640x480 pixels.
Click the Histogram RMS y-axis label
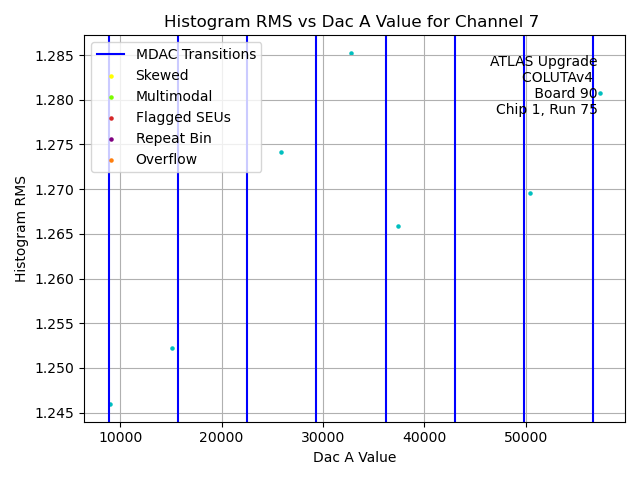[x=21, y=229]
